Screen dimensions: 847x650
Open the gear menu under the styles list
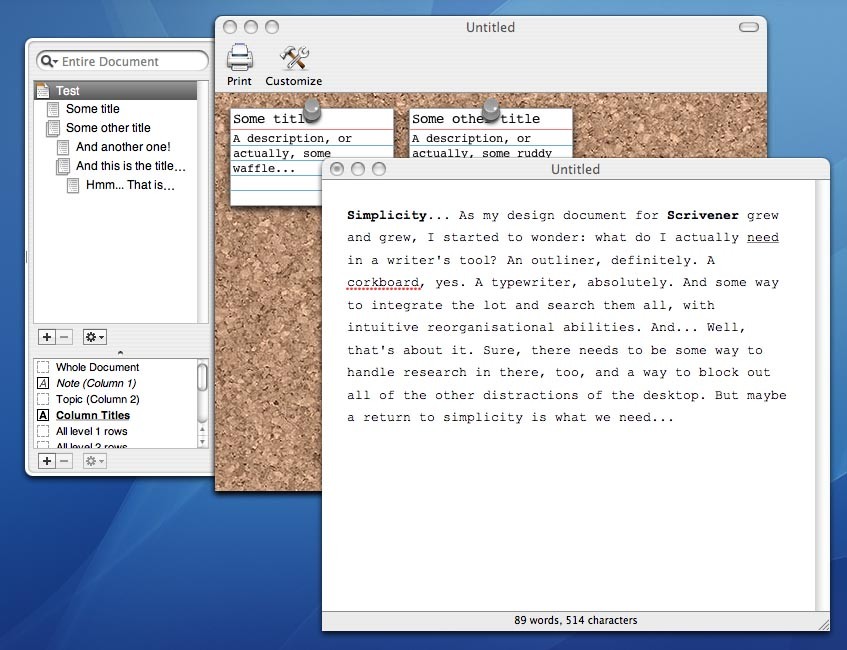pyautogui.click(x=95, y=461)
